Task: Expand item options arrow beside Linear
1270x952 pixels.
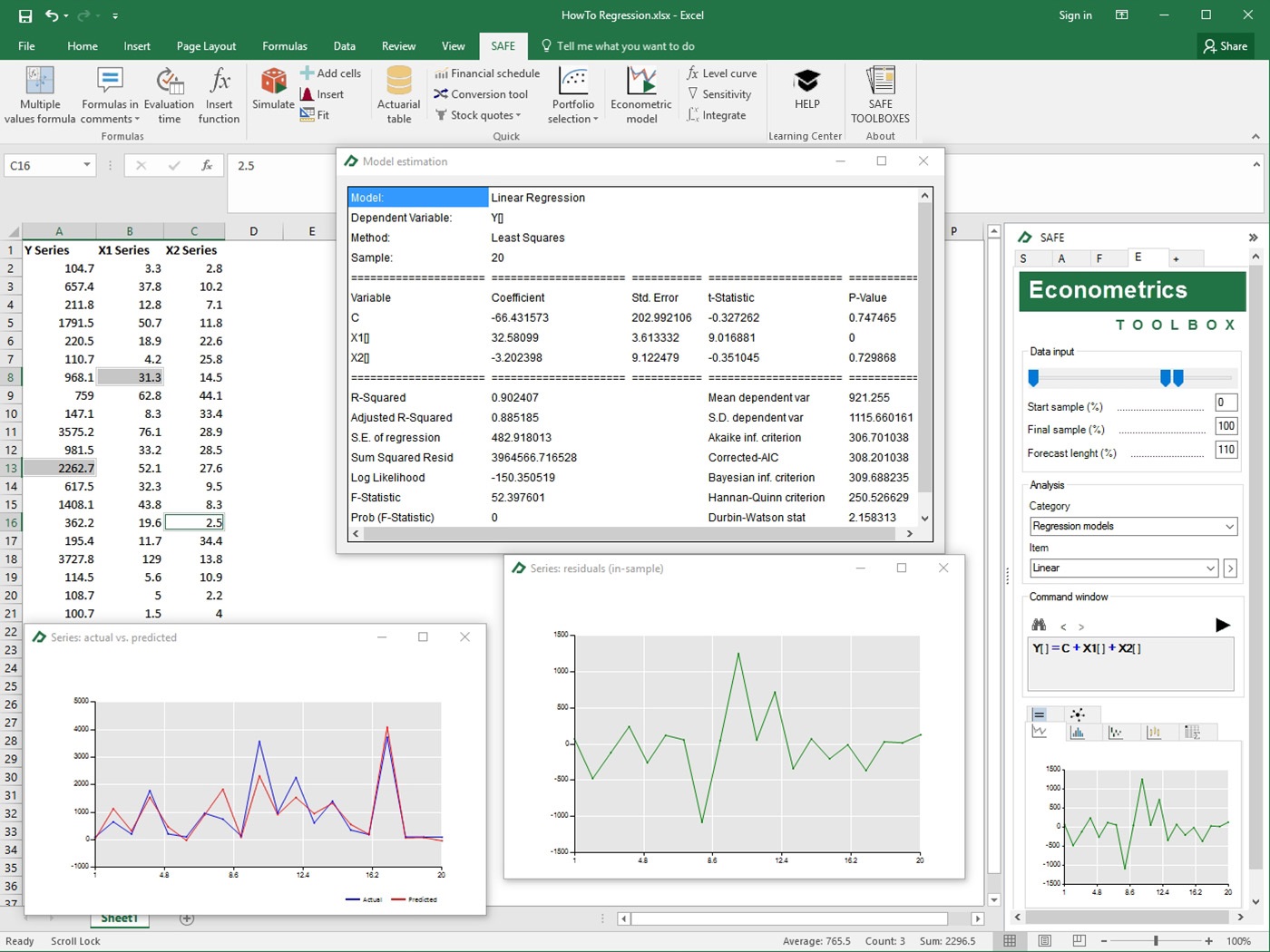Action: pos(1230,568)
